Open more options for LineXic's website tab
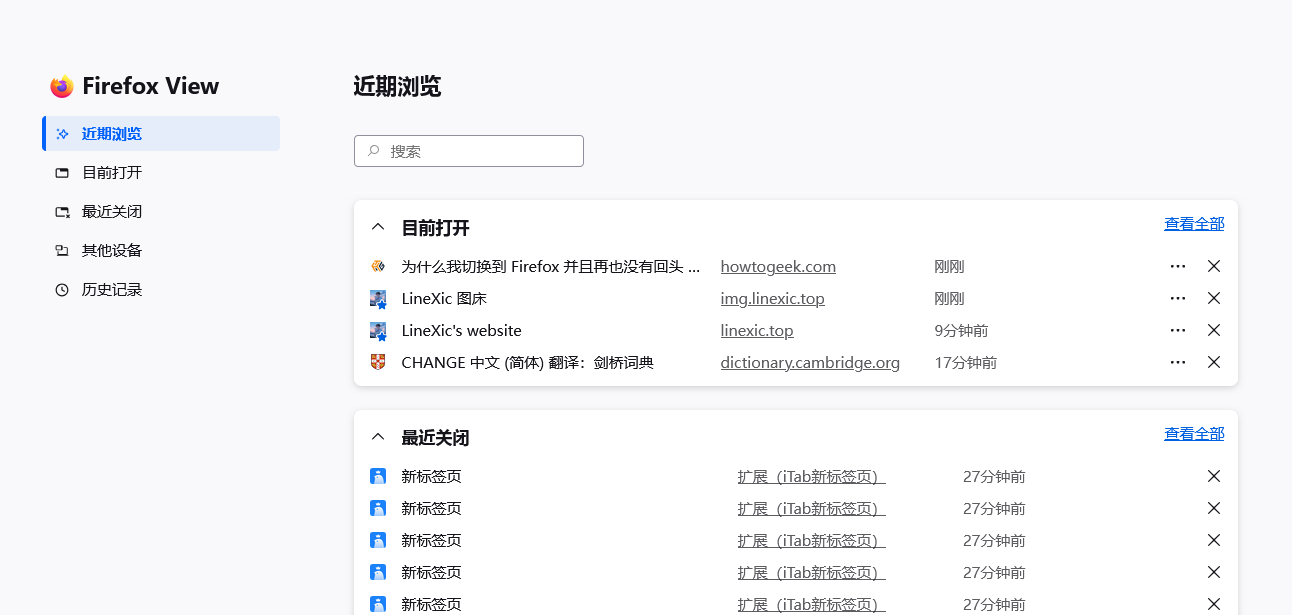The width and height of the screenshot is (1292, 615). (x=1178, y=330)
